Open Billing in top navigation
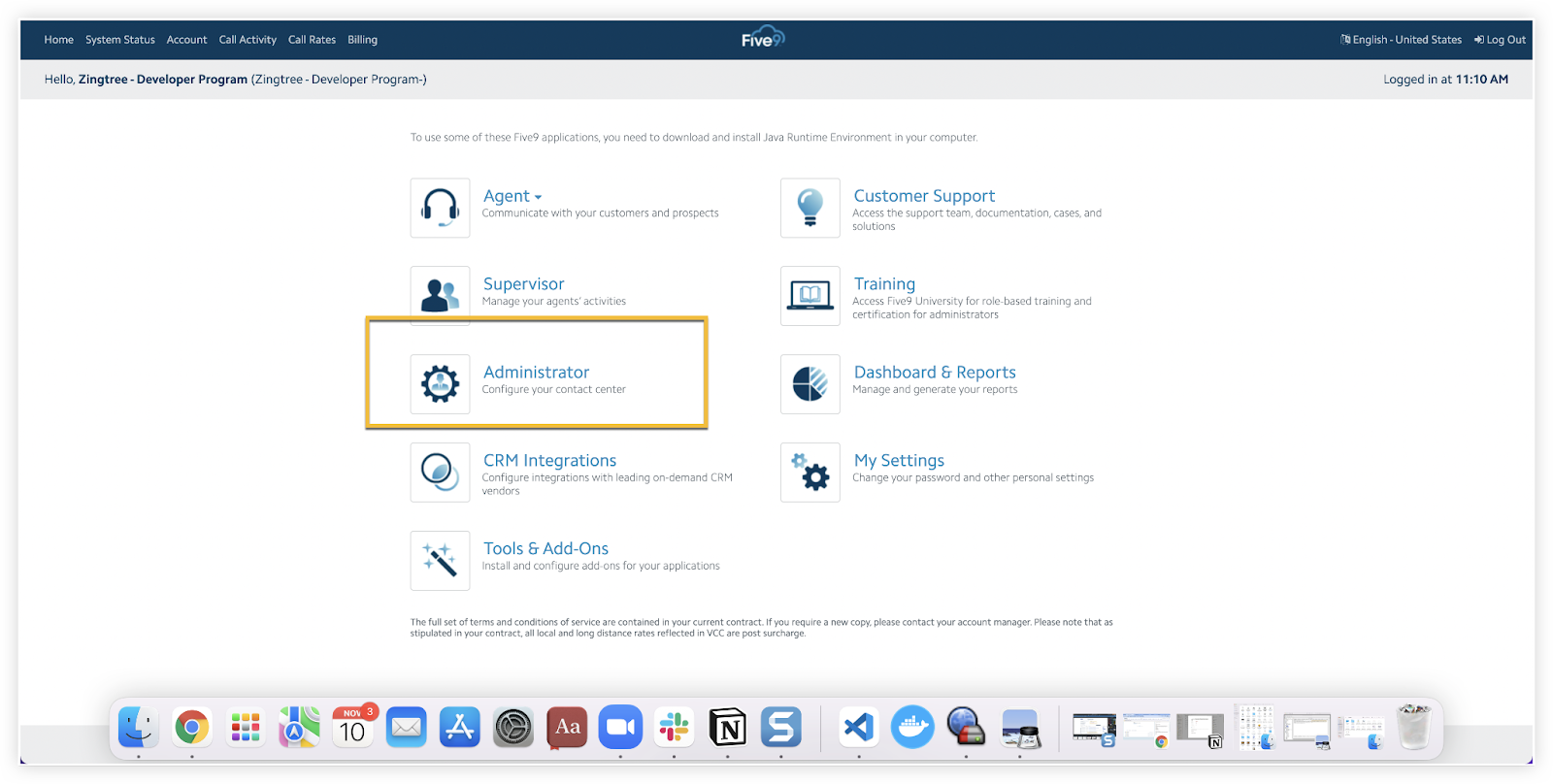Viewport: 1553px width, 784px height. coord(362,40)
